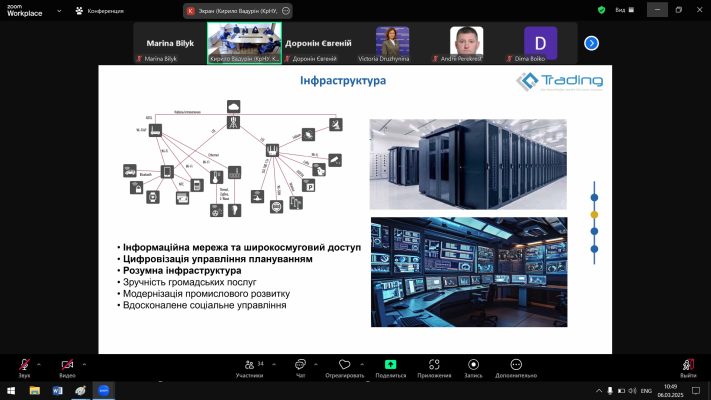The height and width of the screenshot is (400, 711).
Task: Expand chat options arrow beside Чат
Action: 316,364
